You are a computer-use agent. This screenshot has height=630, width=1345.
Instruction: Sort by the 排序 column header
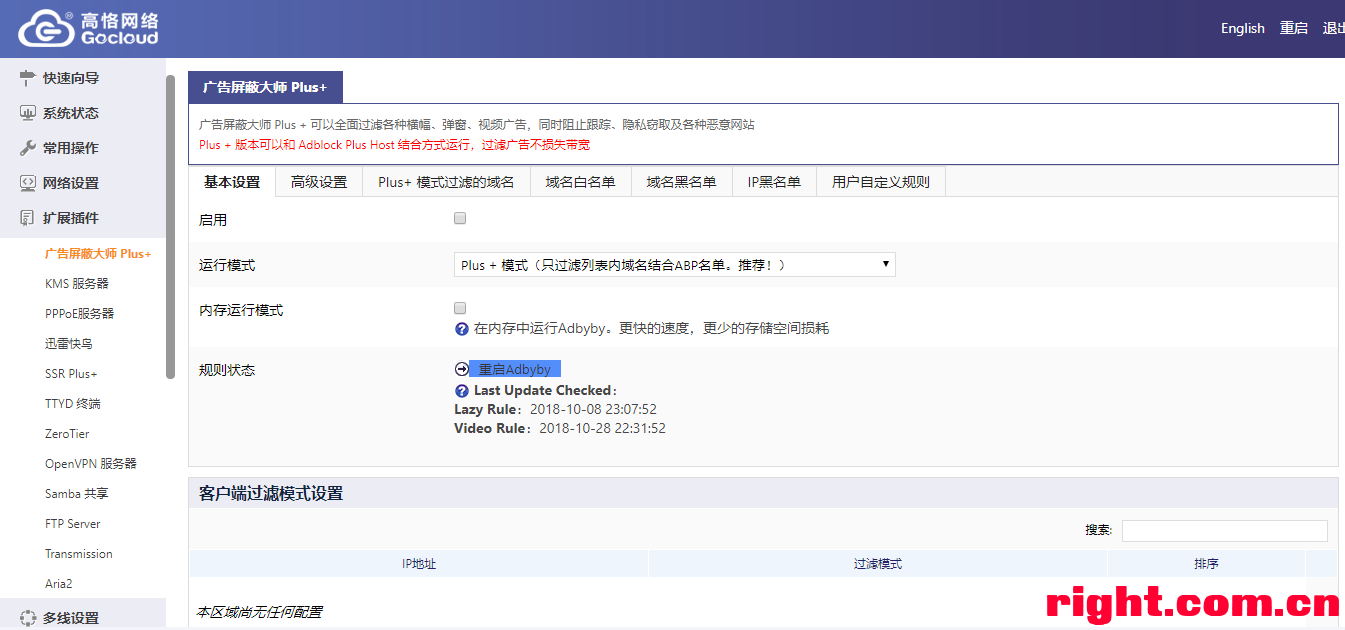(x=1206, y=564)
